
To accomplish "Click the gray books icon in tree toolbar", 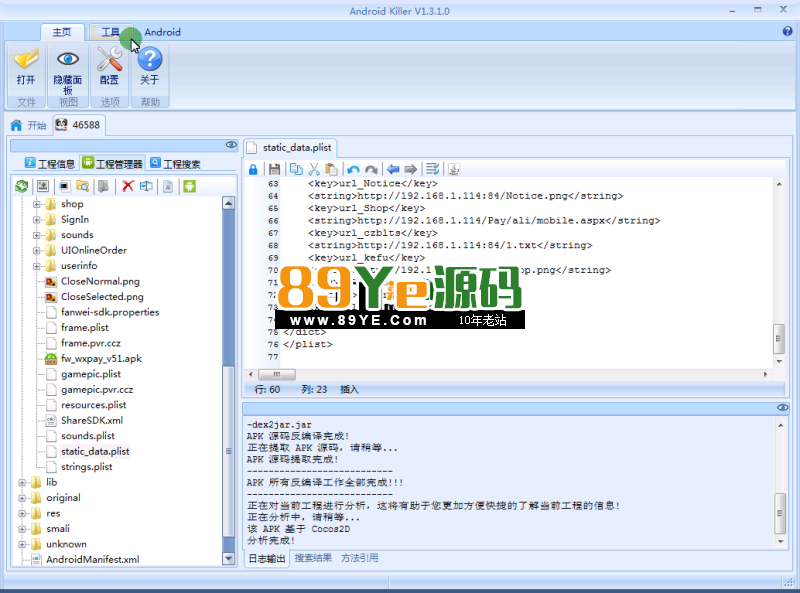I will 104,186.
